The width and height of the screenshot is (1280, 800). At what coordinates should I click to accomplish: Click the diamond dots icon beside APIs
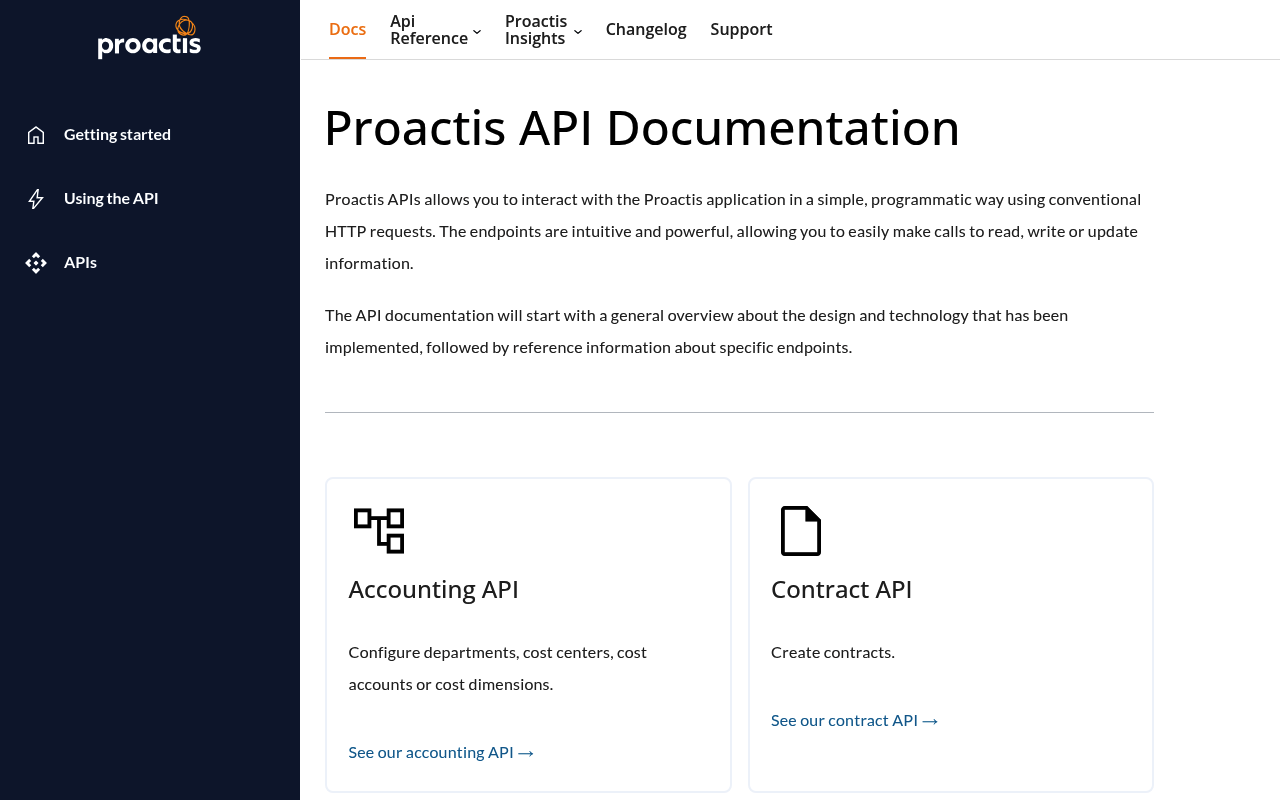36,263
